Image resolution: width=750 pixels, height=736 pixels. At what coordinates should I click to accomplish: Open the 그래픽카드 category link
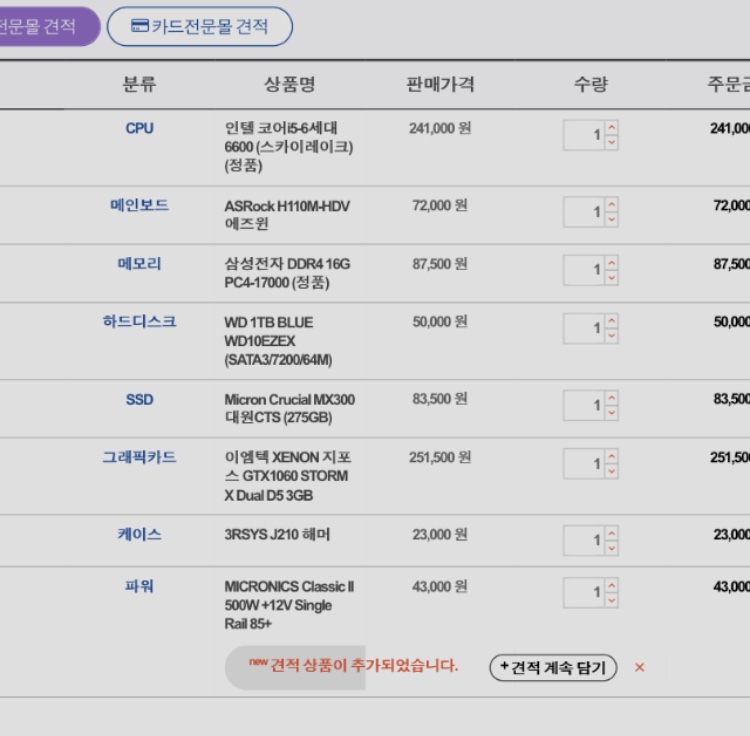tap(140, 457)
